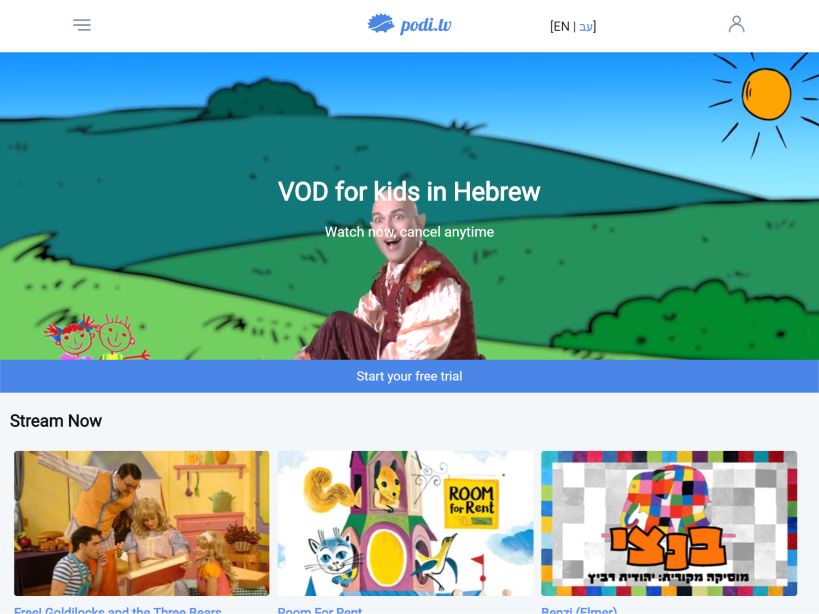
Task: Open the hamburger menu
Action: 82,25
